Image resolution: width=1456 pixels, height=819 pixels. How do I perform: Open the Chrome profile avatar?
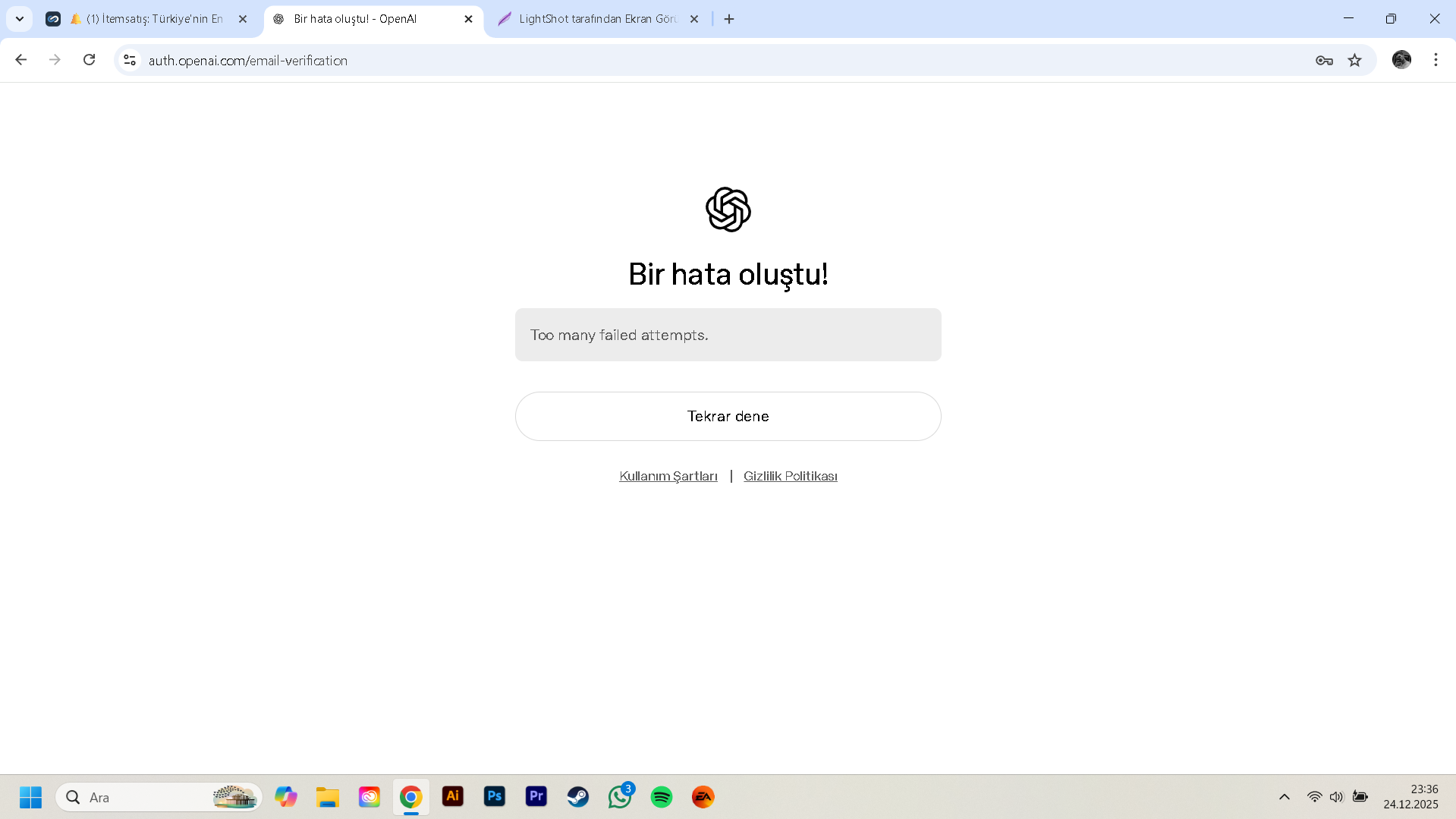[1401, 60]
